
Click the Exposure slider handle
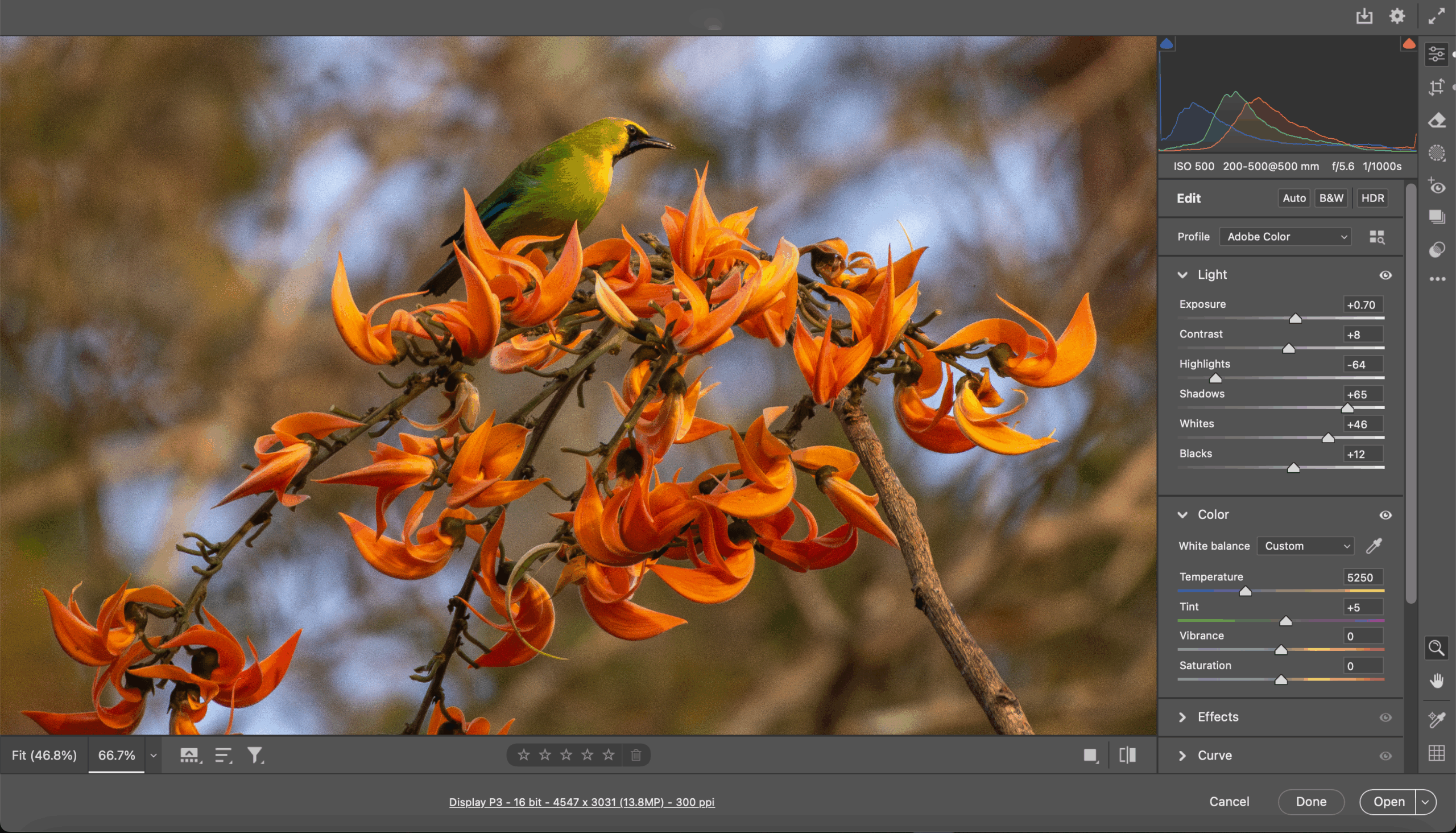pyautogui.click(x=1295, y=319)
